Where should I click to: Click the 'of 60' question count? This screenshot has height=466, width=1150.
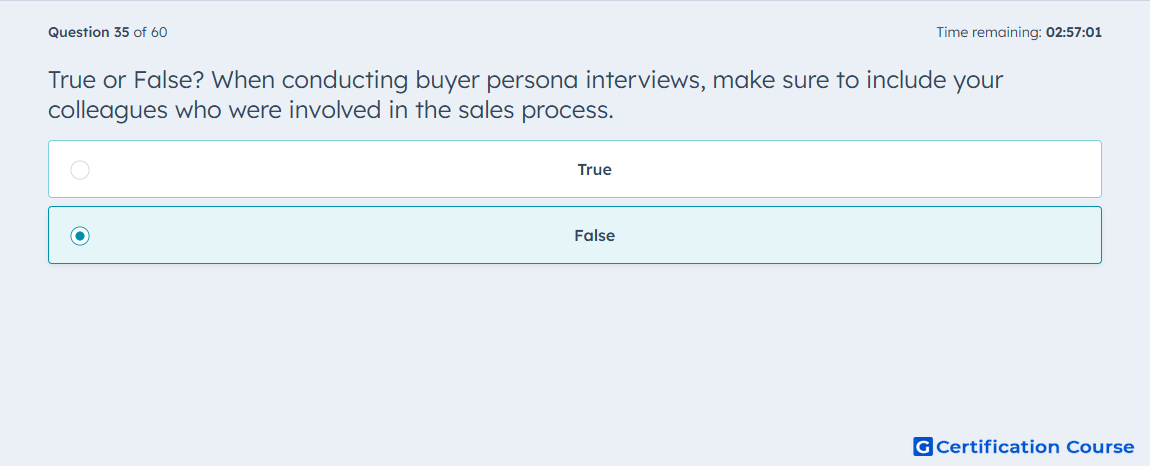click(150, 32)
